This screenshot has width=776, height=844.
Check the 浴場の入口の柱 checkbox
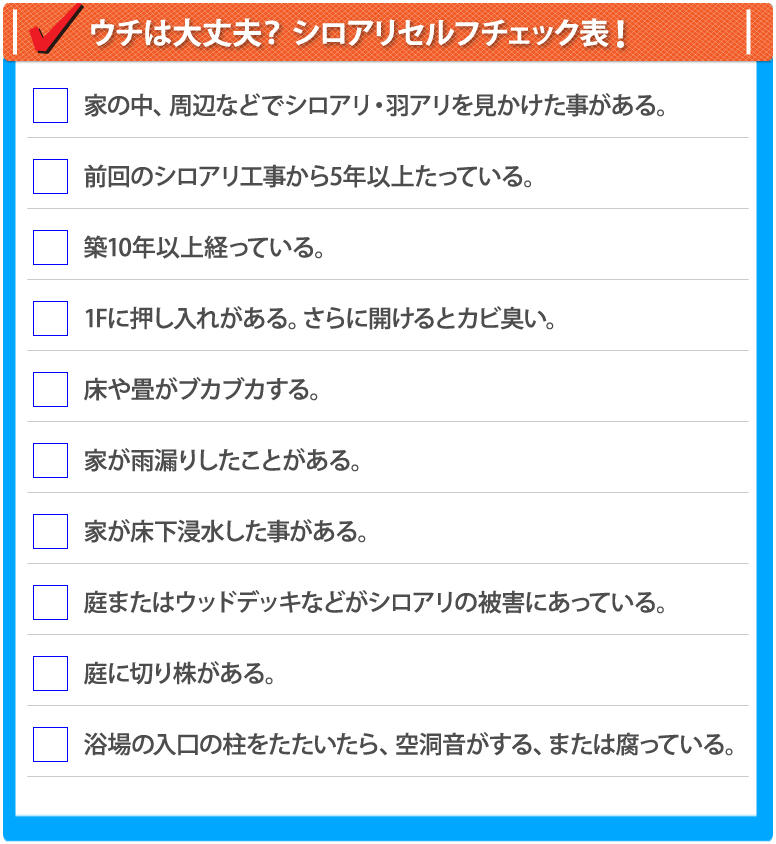[x=50, y=744]
